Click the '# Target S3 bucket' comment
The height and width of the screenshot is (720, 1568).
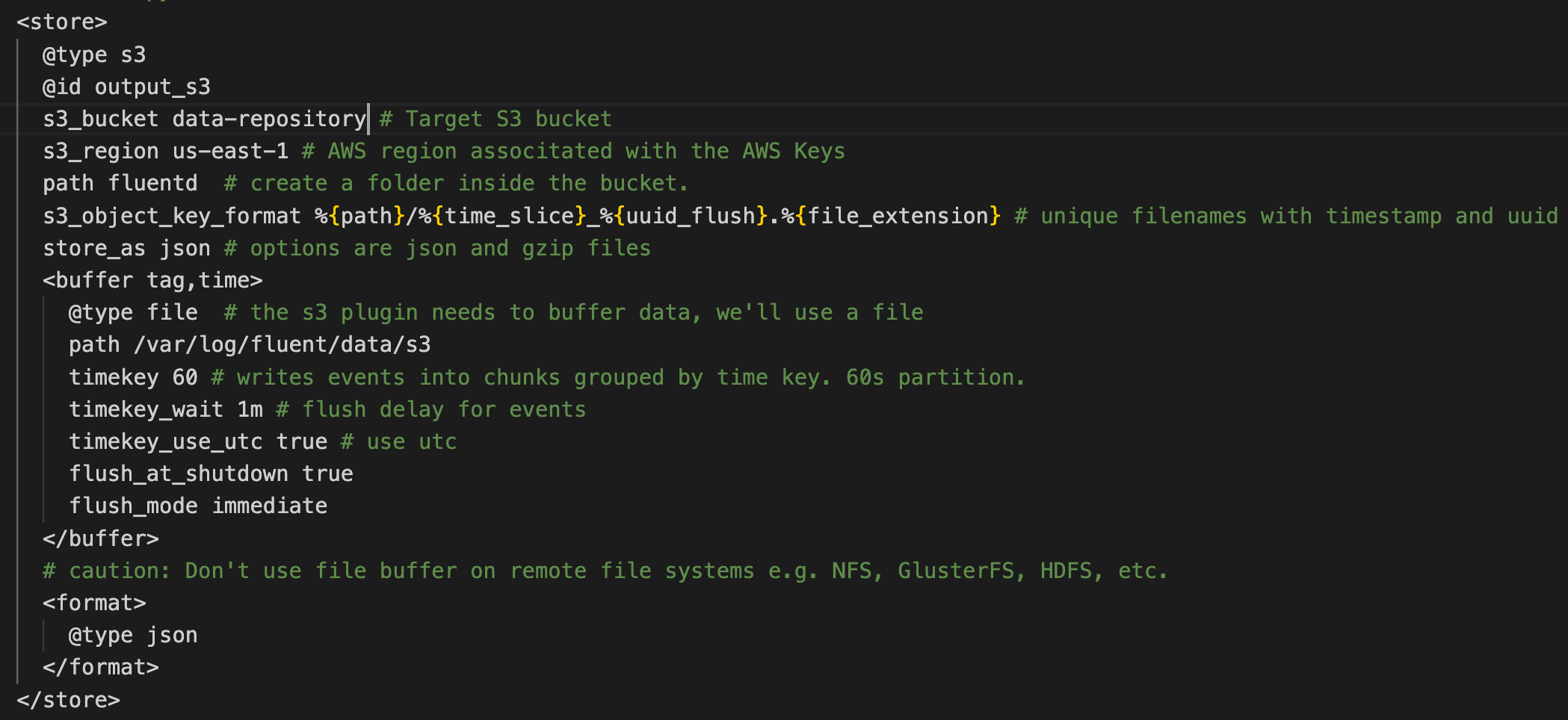[x=496, y=119]
